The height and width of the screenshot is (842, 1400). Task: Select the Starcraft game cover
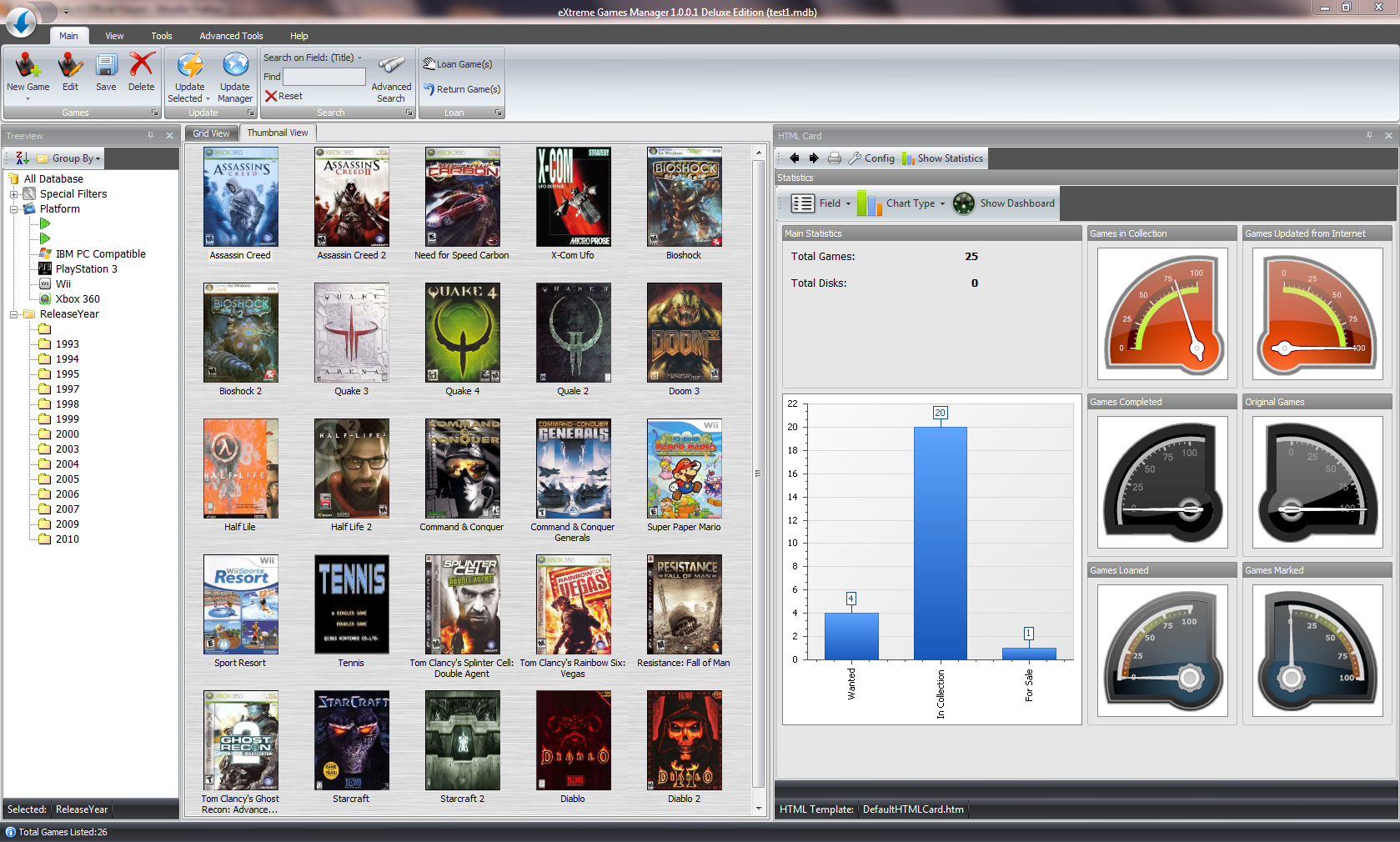pyautogui.click(x=351, y=740)
